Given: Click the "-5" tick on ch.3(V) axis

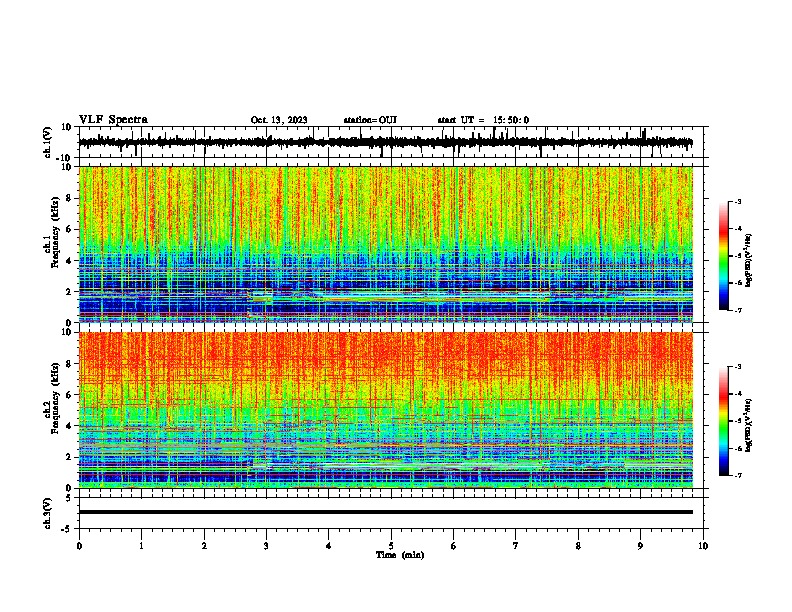Looking at the screenshot, I should point(67,529).
